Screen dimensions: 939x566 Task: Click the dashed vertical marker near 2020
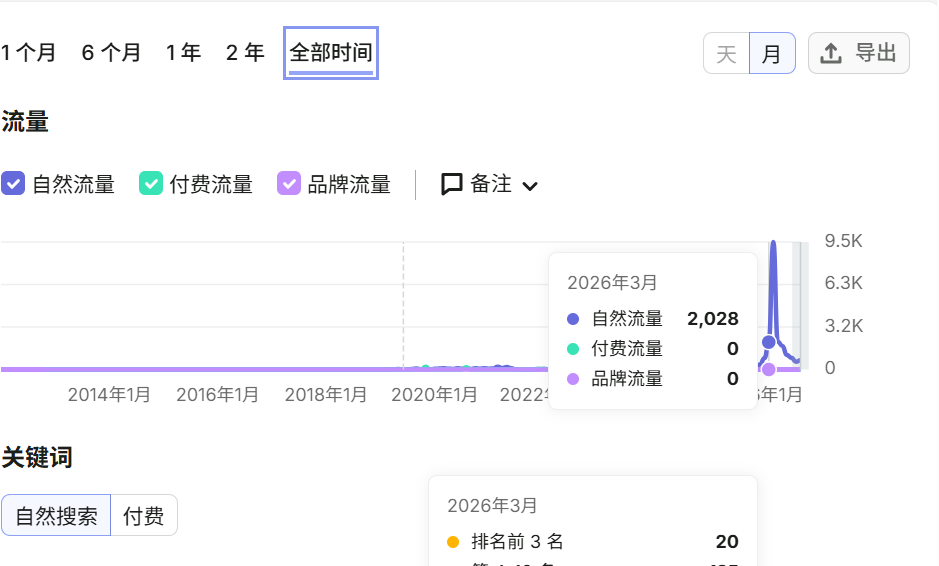[x=403, y=305]
